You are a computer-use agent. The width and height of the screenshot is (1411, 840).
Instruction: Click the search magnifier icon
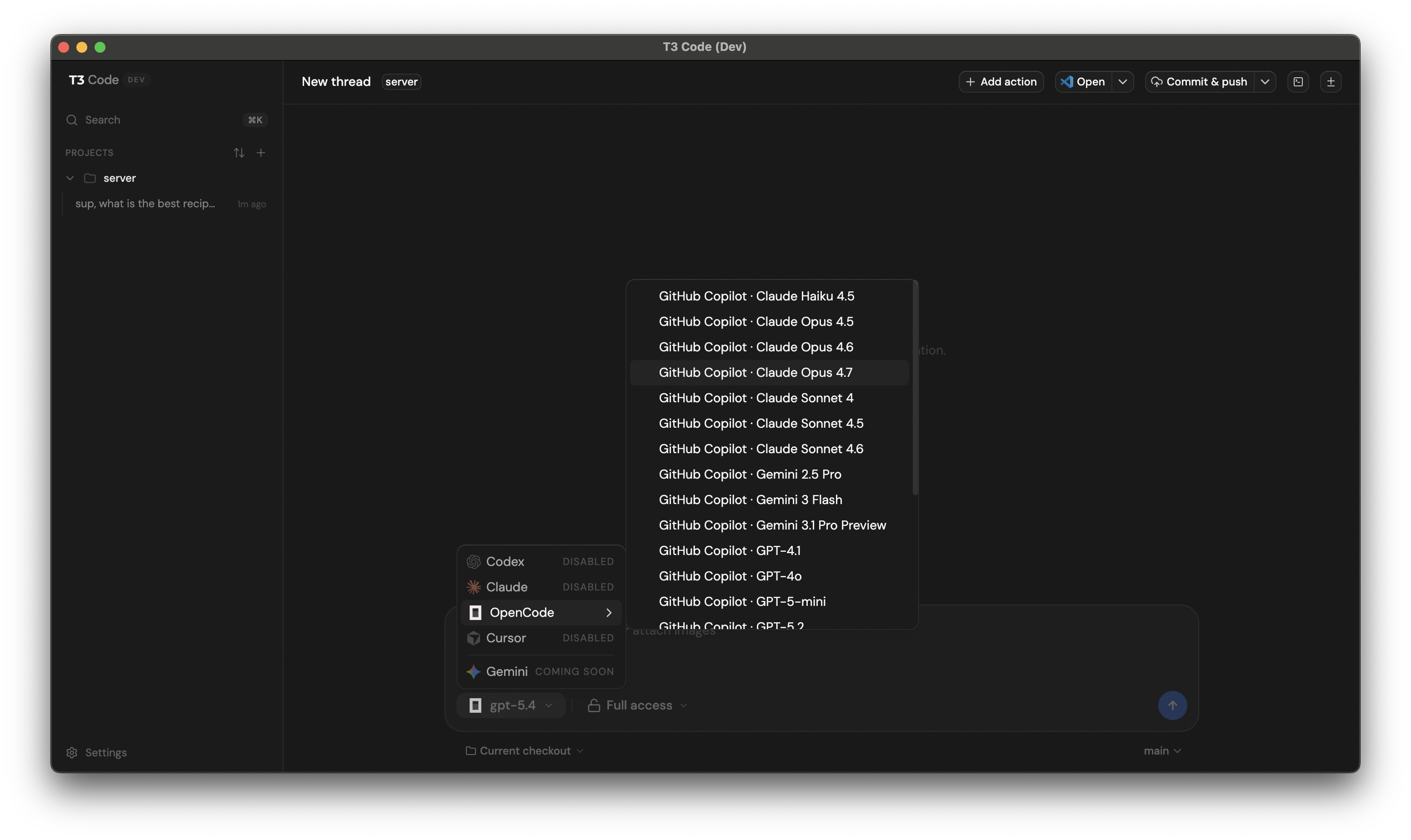72,120
